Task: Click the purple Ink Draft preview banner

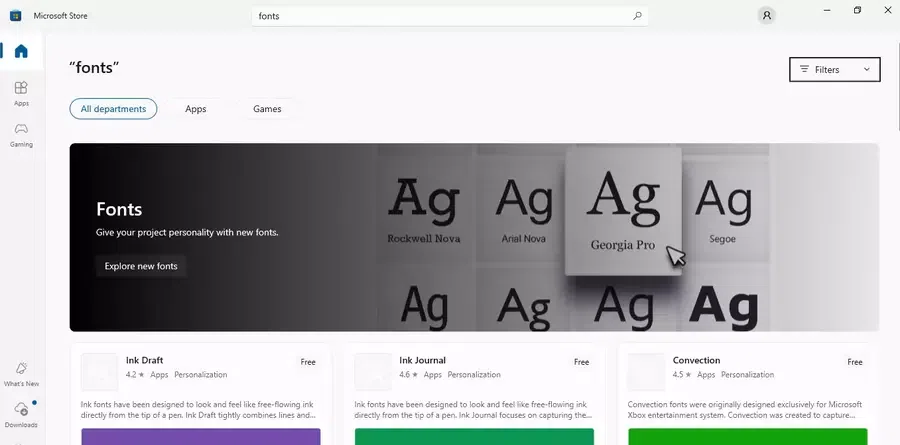Action: pyautogui.click(x=201, y=436)
